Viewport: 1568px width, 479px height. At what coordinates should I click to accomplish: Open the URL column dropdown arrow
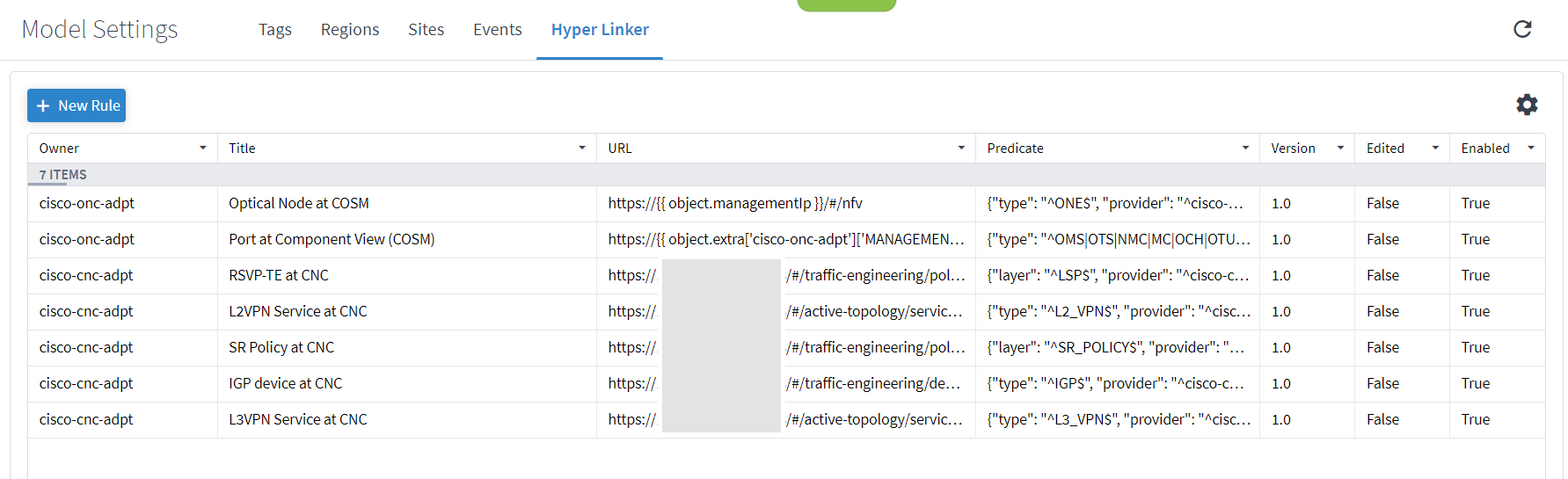click(961, 148)
